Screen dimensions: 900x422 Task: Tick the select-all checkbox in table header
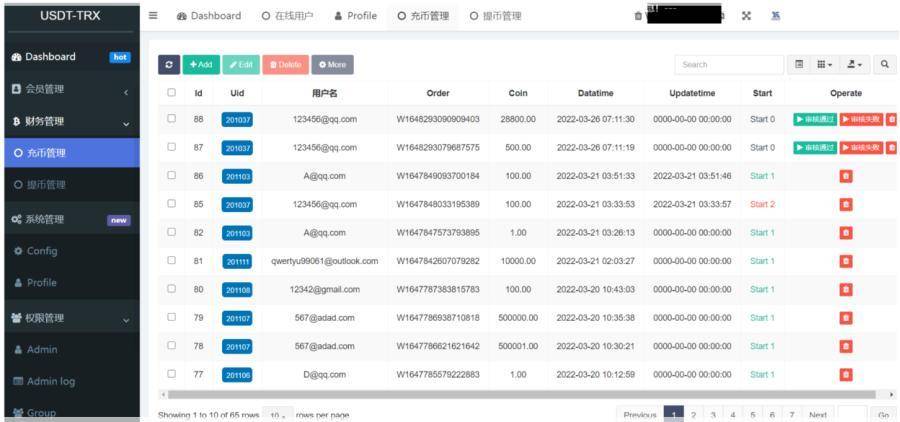pyautogui.click(x=171, y=93)
